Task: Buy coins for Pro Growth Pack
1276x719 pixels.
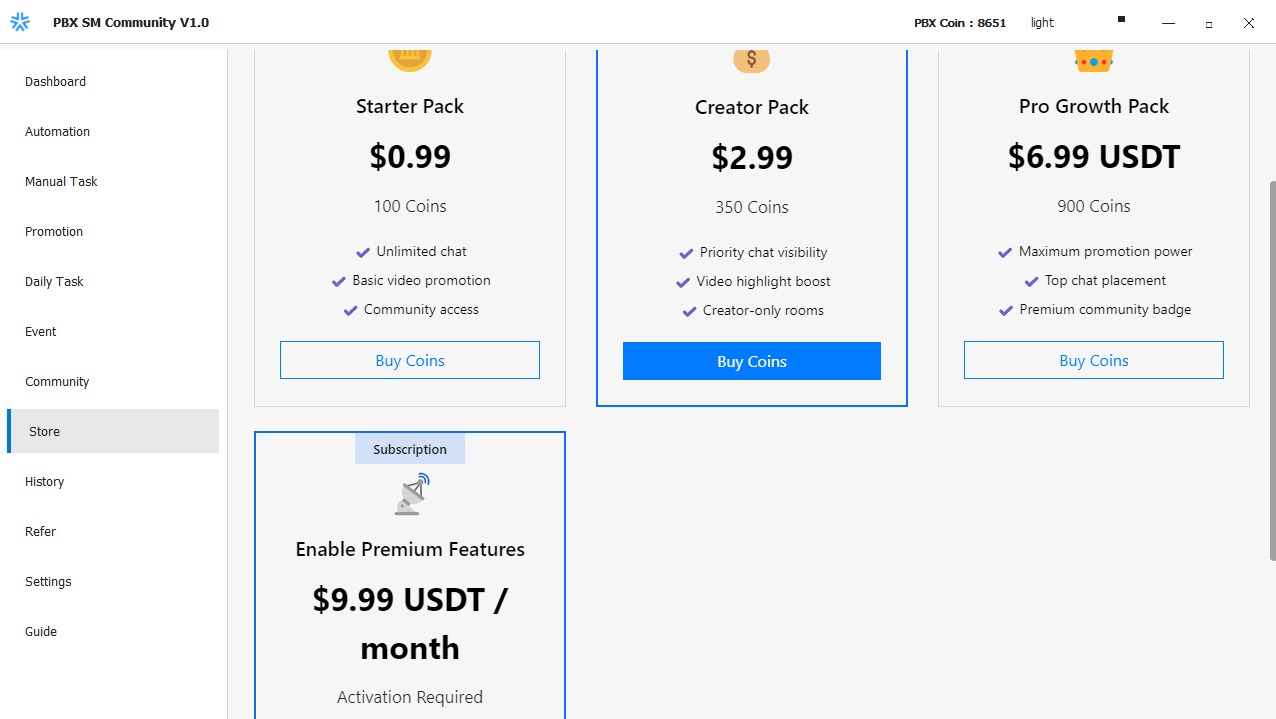Action: 1094,361
